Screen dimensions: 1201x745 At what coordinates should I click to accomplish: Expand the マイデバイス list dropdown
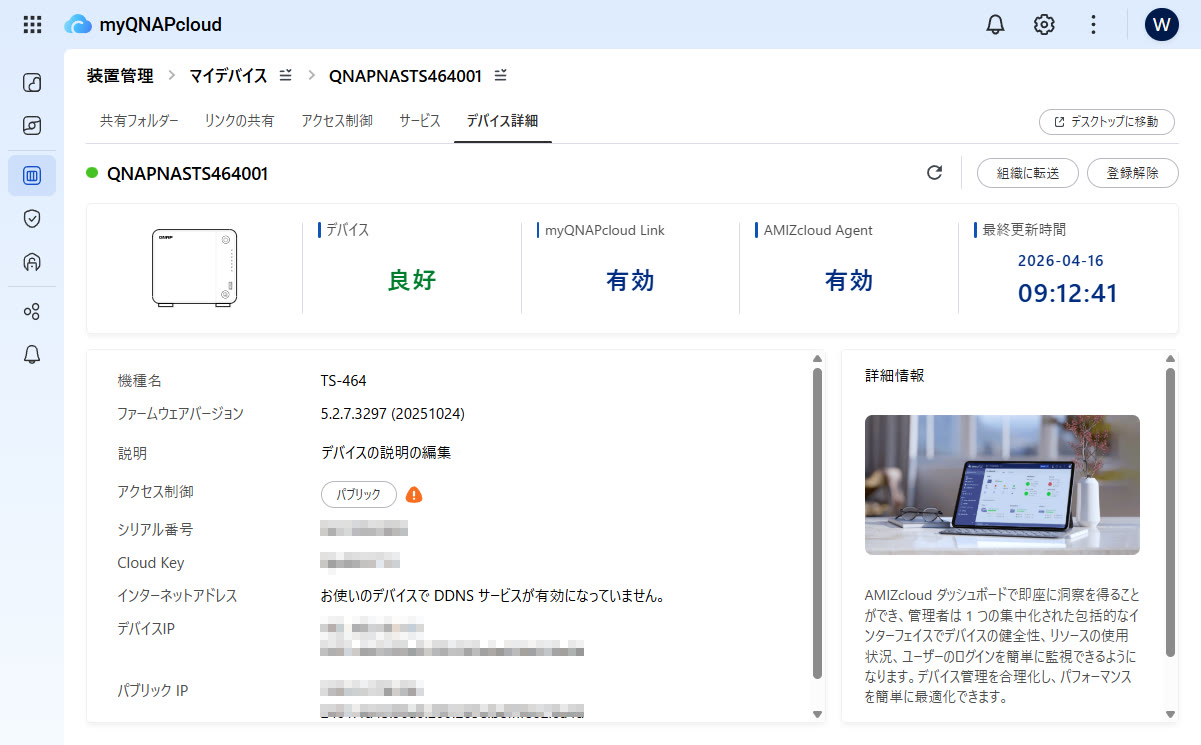click(286, 76)
